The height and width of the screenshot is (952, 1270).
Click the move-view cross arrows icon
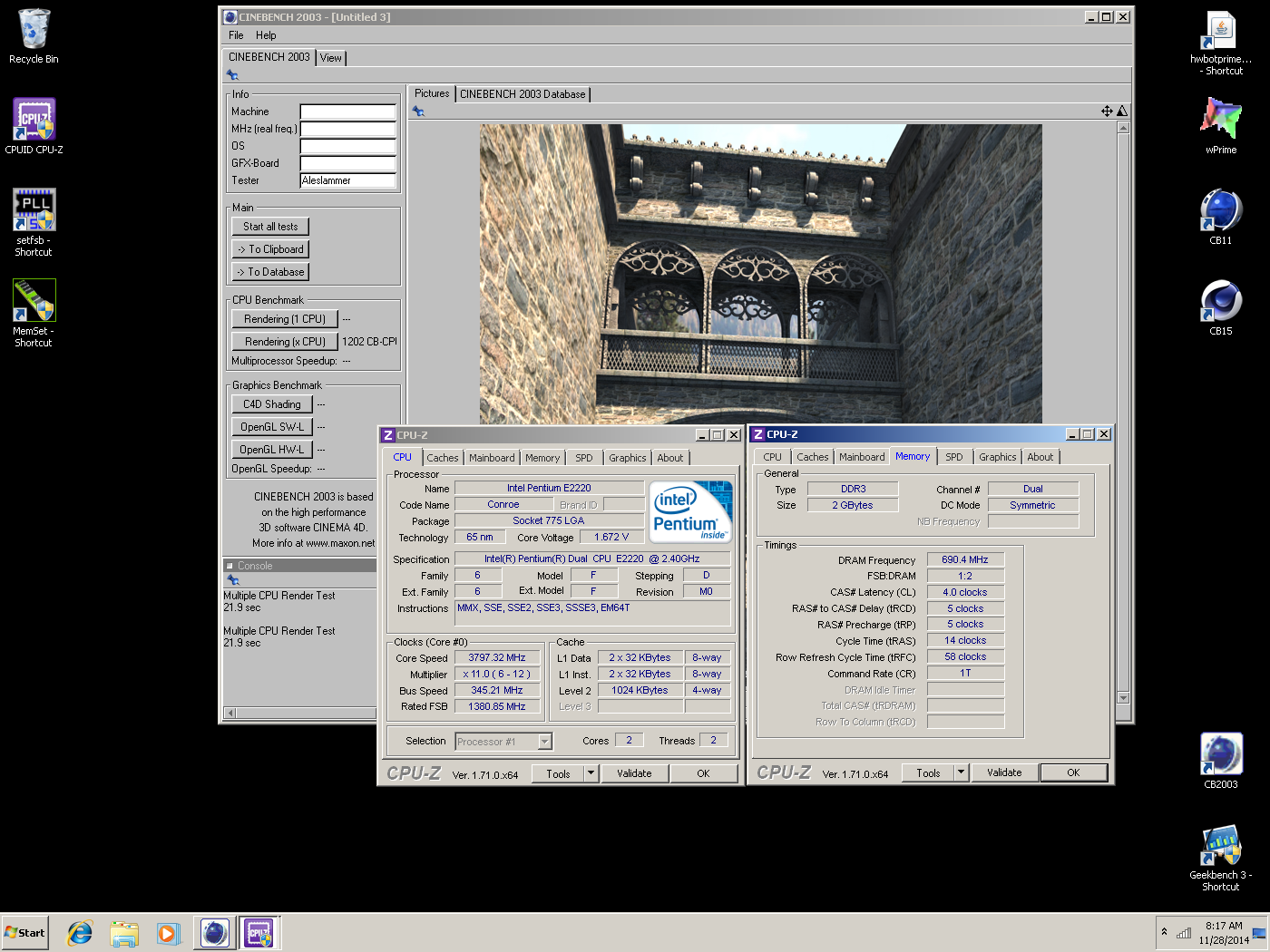click(1107, 112)
